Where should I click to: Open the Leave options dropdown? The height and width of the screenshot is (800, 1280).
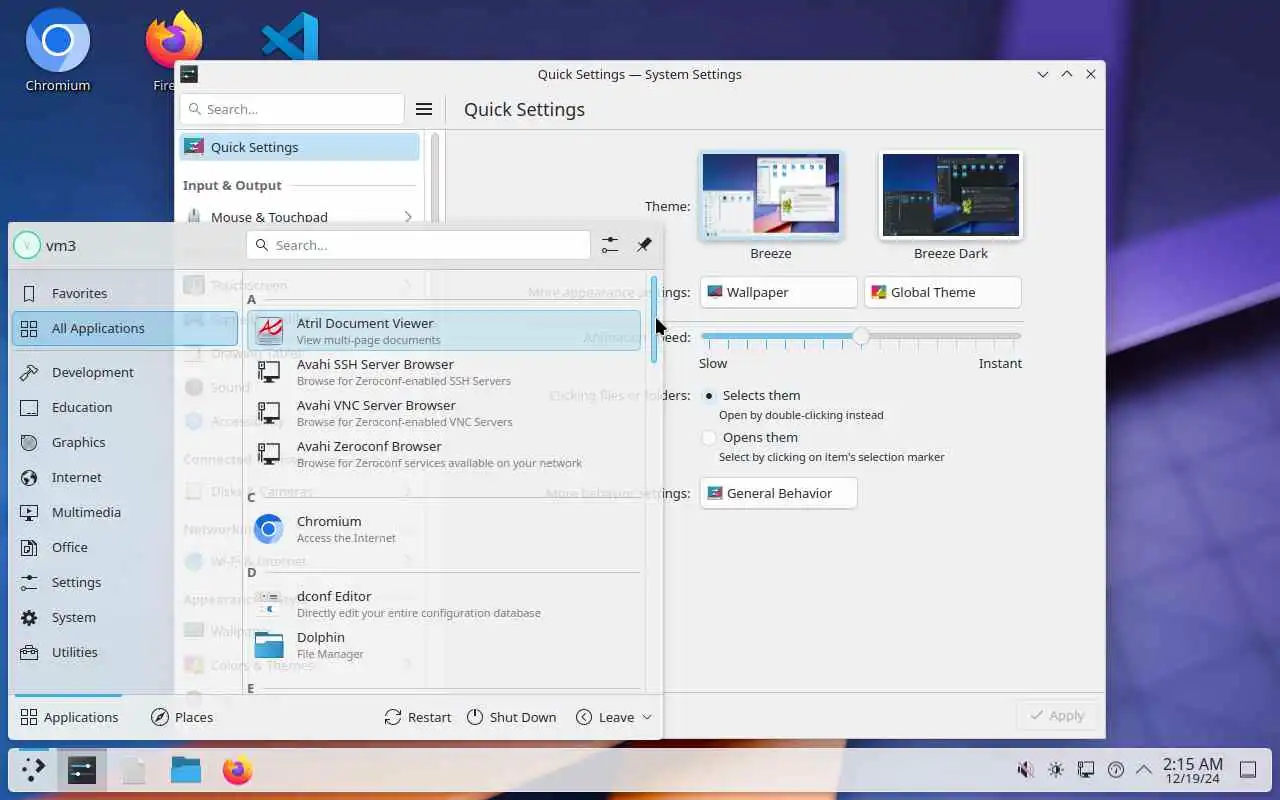pos(614,717)
